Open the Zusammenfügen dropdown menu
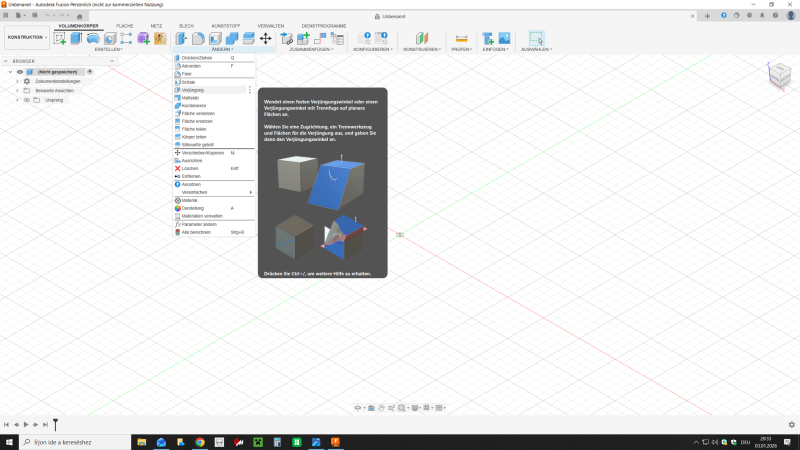Image resolution: width=800 pixels, height=450 pixels. point(311,49)
